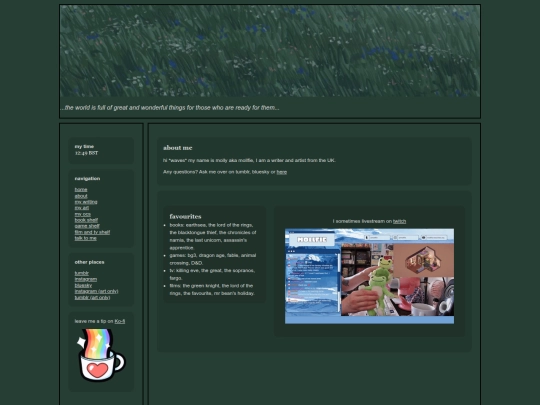The height and width of the screenshot is (405, 540).
Task: Click the games favourites list item
Action: [x=213, y=259]
